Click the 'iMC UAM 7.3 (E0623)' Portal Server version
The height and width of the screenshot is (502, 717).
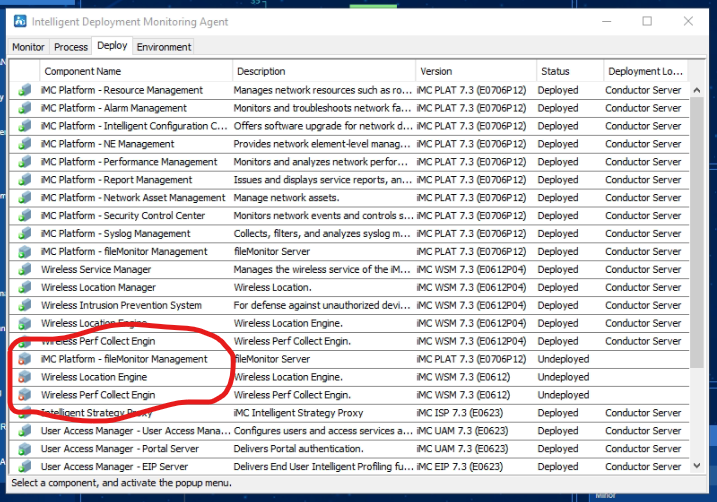[462, 449]
